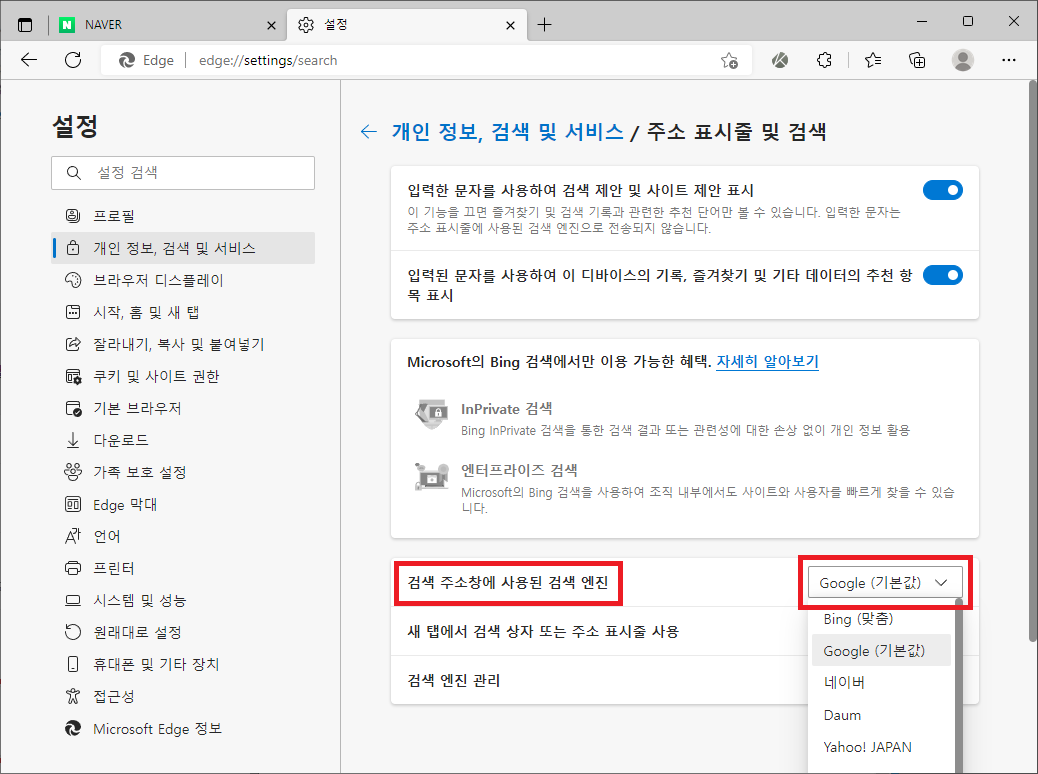The height and width of the screenshot is (774, 1038).
Task: Close the 설정 tab
Action: [510, 25]
